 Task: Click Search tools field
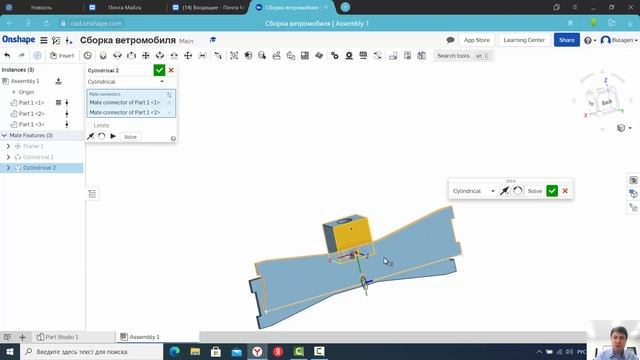point(463,56)
